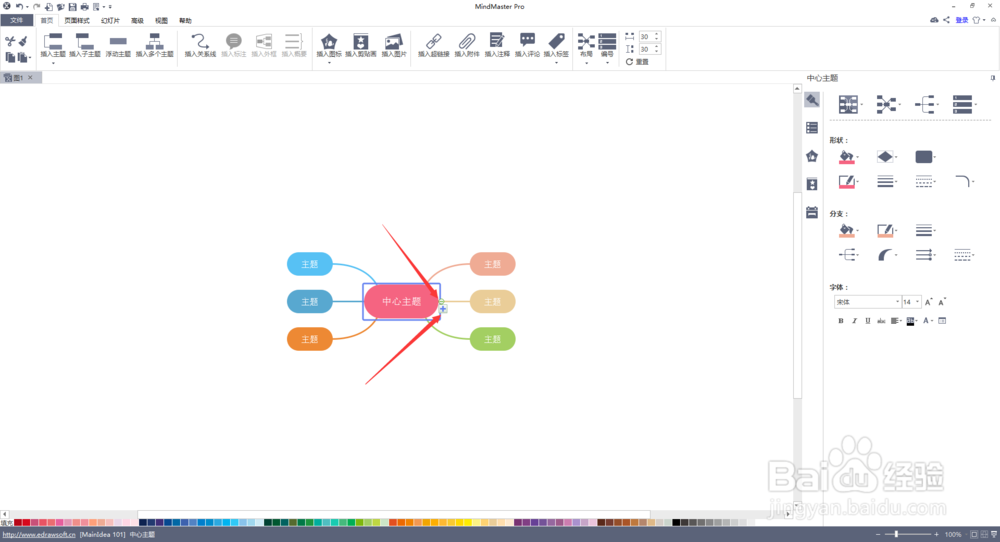
Task: Open the Help (帮助) tab
Action: (186, 20)
